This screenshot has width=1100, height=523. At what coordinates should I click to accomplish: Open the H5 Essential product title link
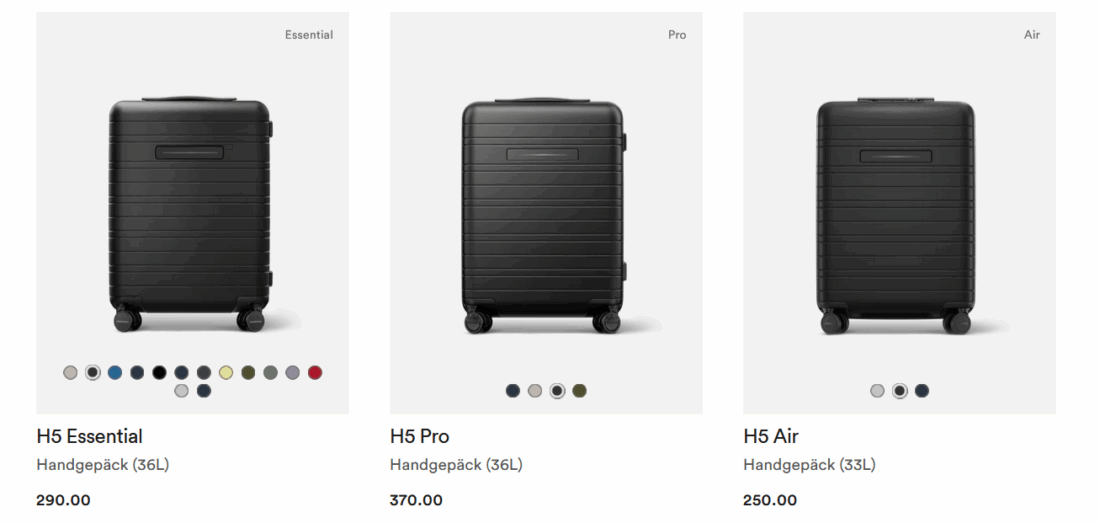(89, 436)
